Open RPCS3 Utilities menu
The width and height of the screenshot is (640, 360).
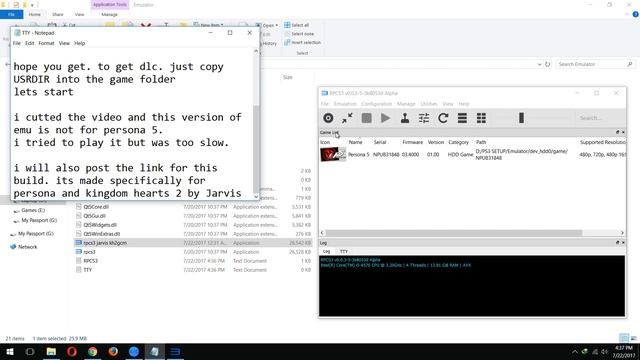429,104
